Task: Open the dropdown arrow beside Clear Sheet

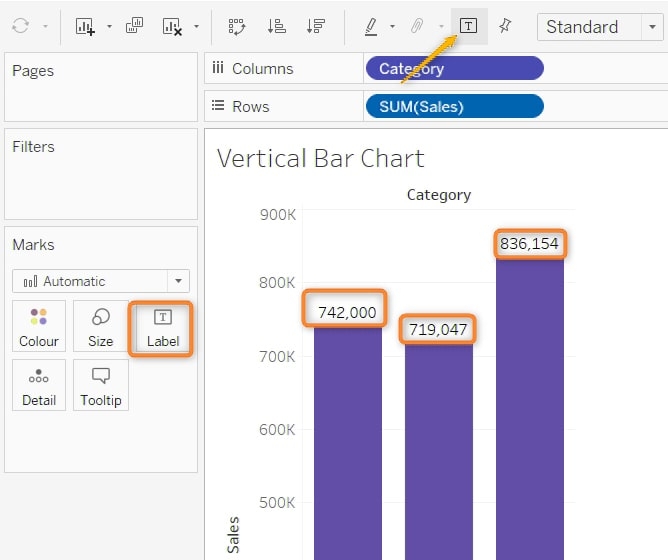Action: pos(196,27)
